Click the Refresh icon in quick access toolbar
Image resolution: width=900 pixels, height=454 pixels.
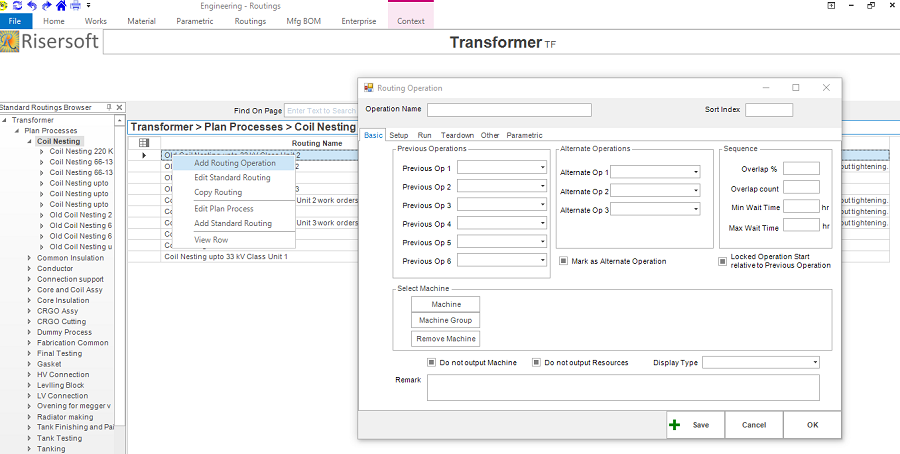17,5
